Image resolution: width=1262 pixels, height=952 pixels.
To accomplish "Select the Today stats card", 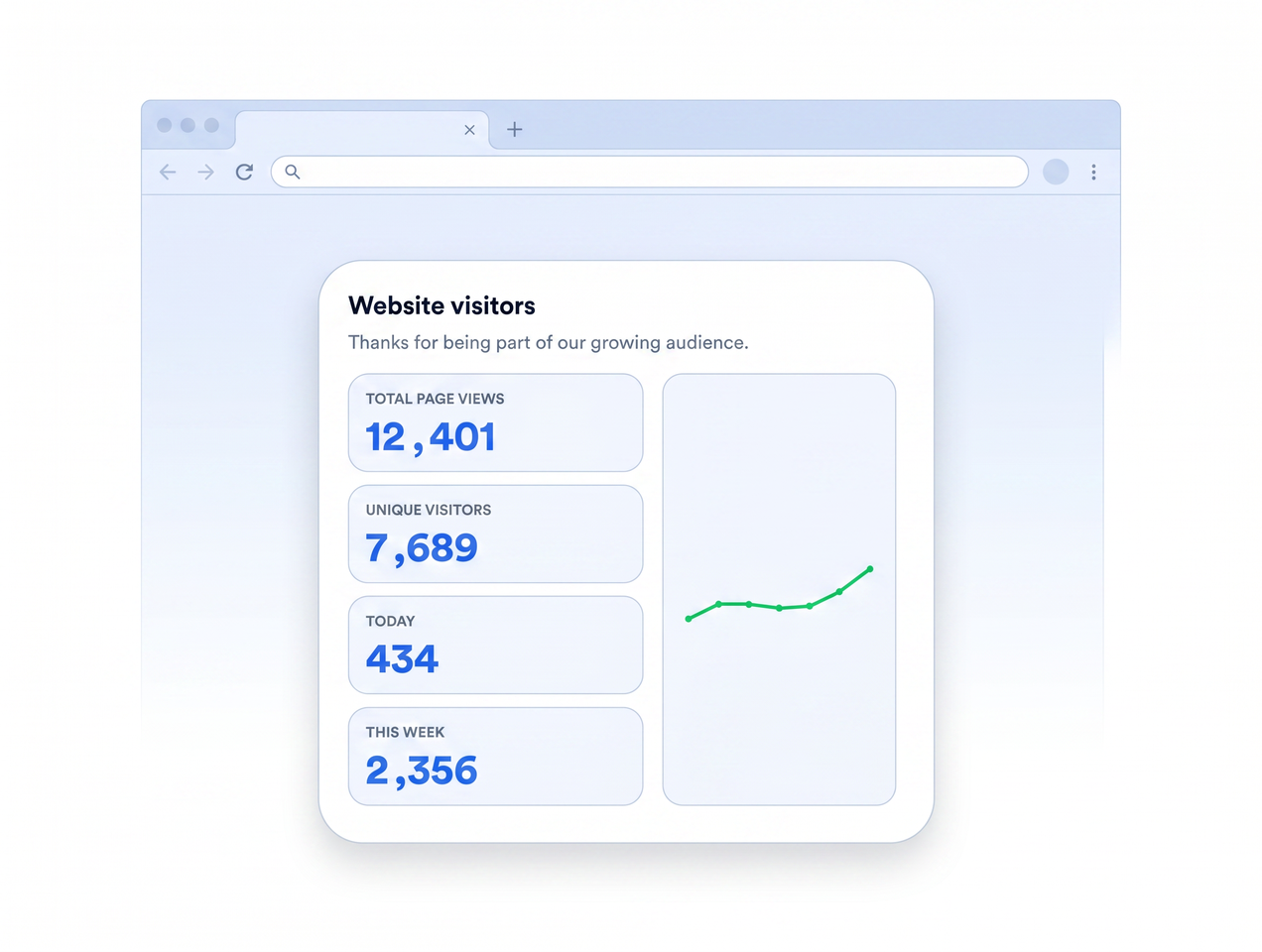I will 495,645.
